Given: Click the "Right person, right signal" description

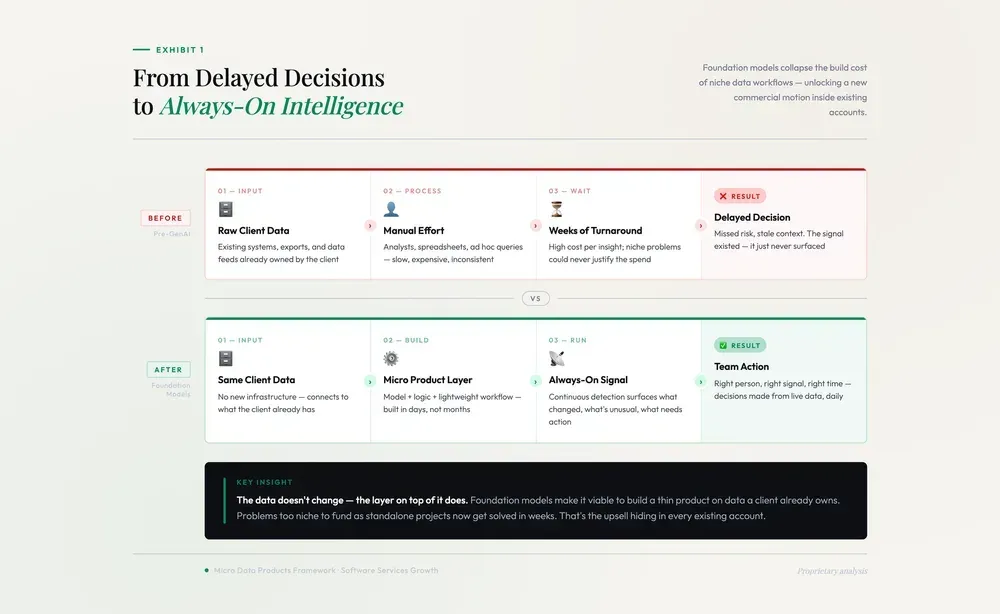Looking at the screenshot, I should [783, 390].
